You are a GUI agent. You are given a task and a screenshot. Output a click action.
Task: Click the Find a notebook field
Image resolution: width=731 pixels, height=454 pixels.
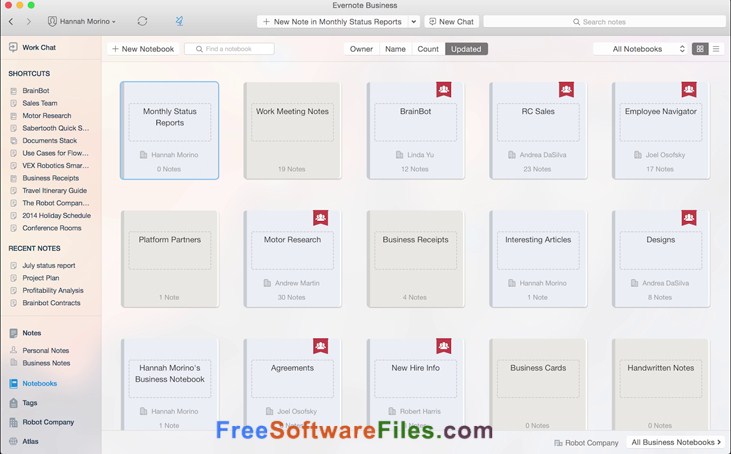229,49
